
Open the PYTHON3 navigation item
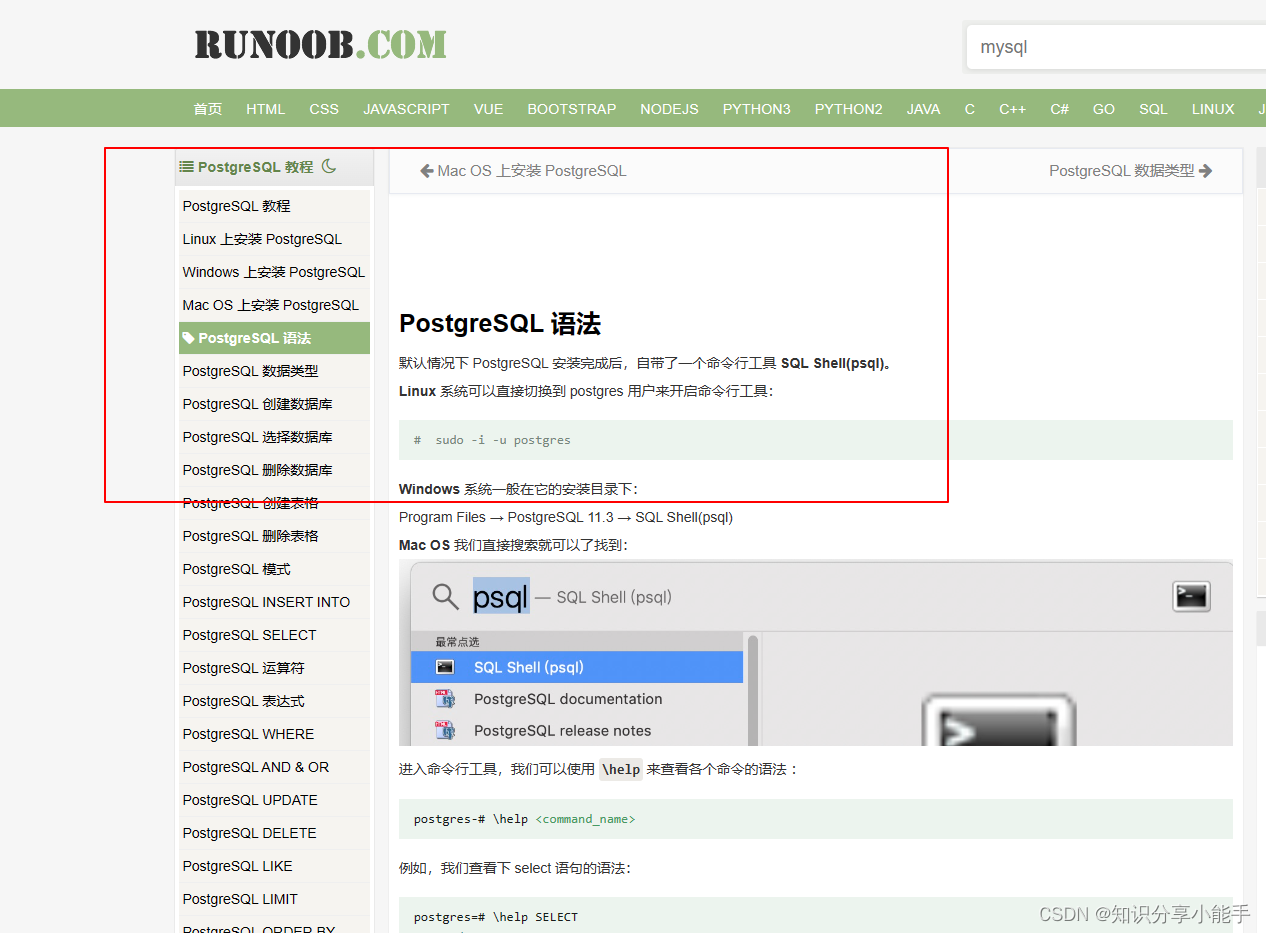click(757, 109)
